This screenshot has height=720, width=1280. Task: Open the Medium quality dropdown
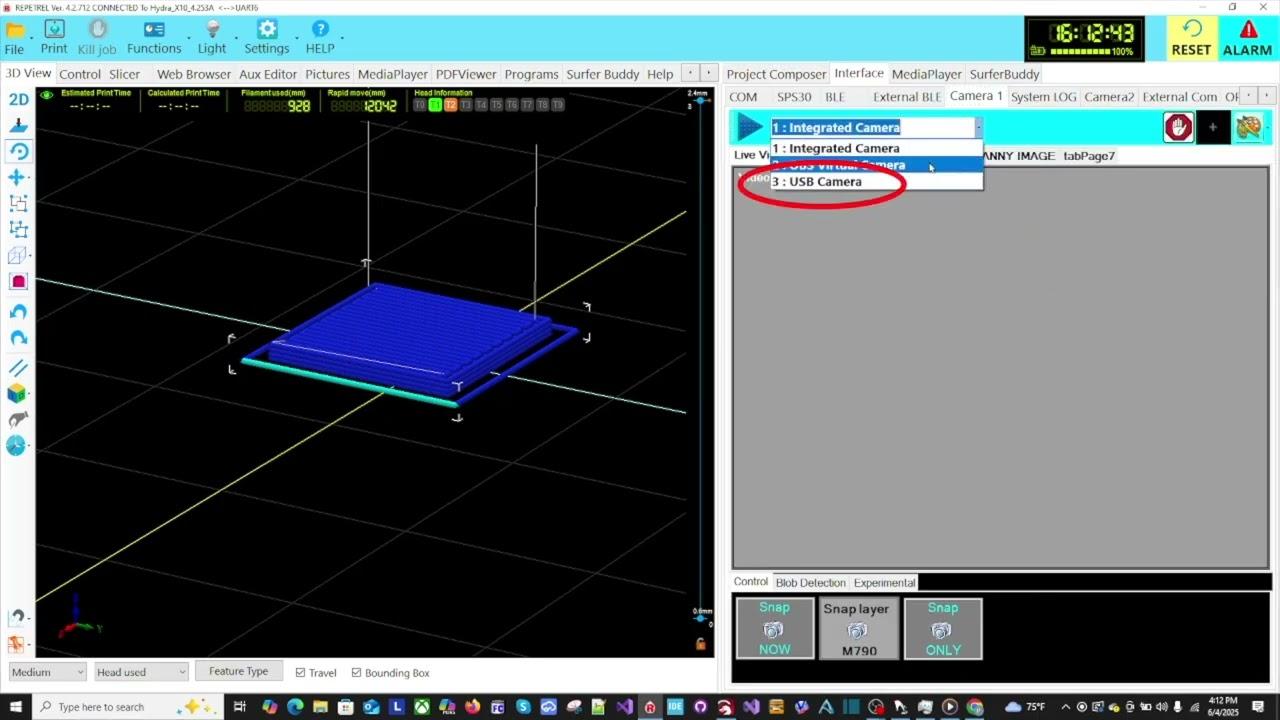pos(47,672)
